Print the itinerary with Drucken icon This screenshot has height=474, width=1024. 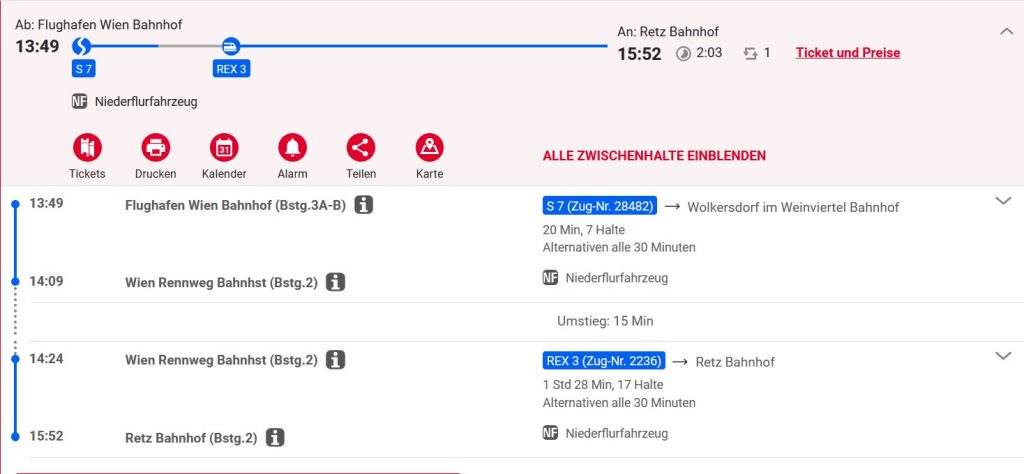(x=155, y=148)
